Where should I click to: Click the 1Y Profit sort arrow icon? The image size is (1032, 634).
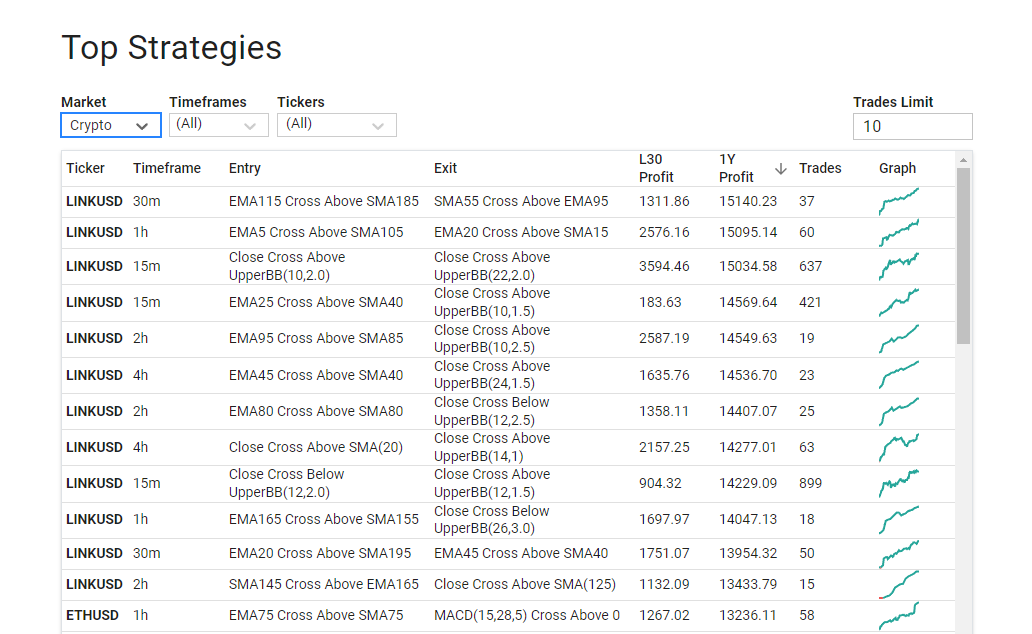pos(781,169)
